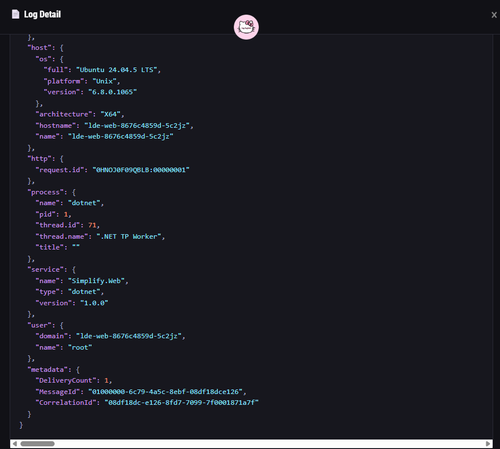Click the "pid" value 1
The width and height of the screenshot is (500, 449).
[66, 214]
